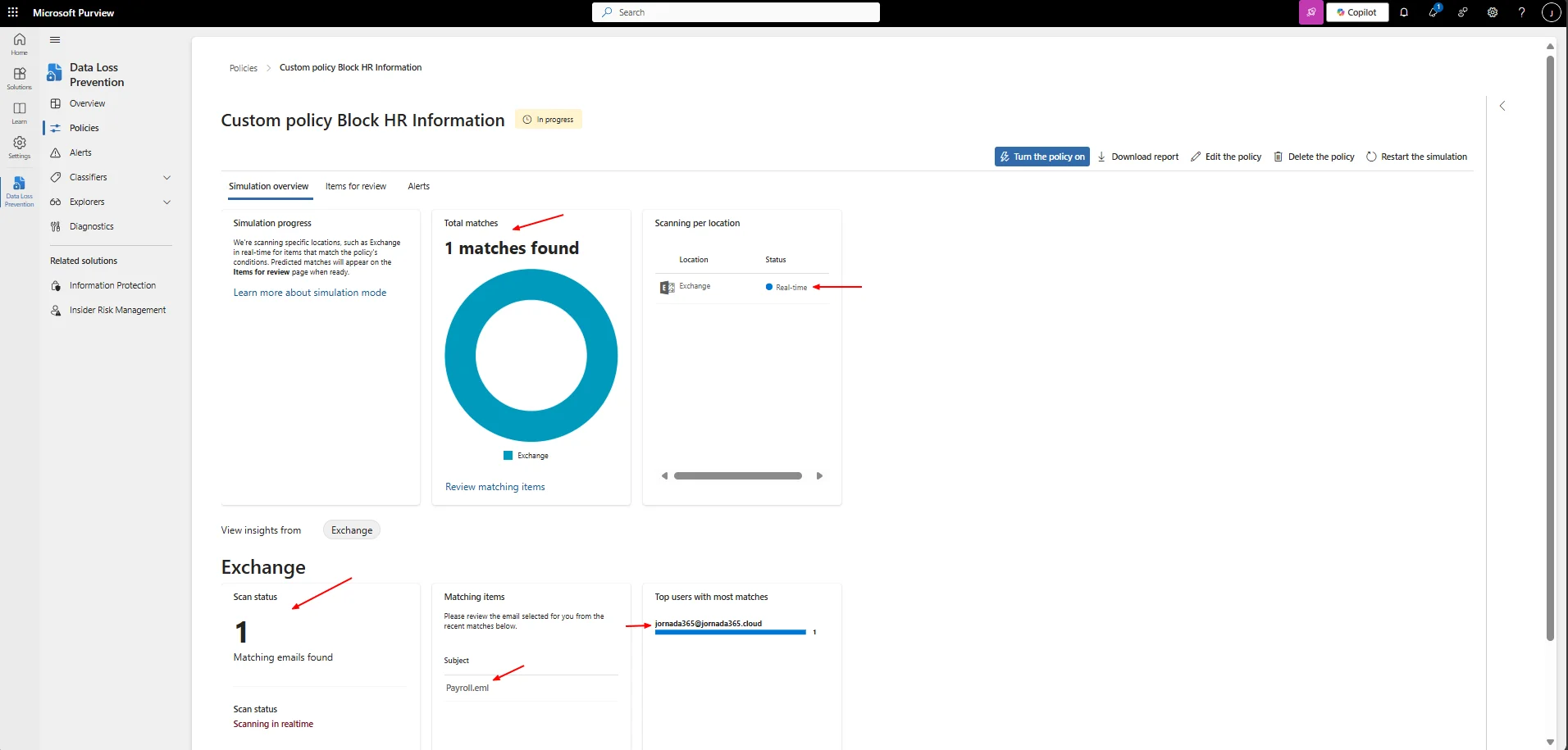Select Data Loss Prevention rail icon
This screenshot has height=750, width=1568.
[x=20, y=191]
